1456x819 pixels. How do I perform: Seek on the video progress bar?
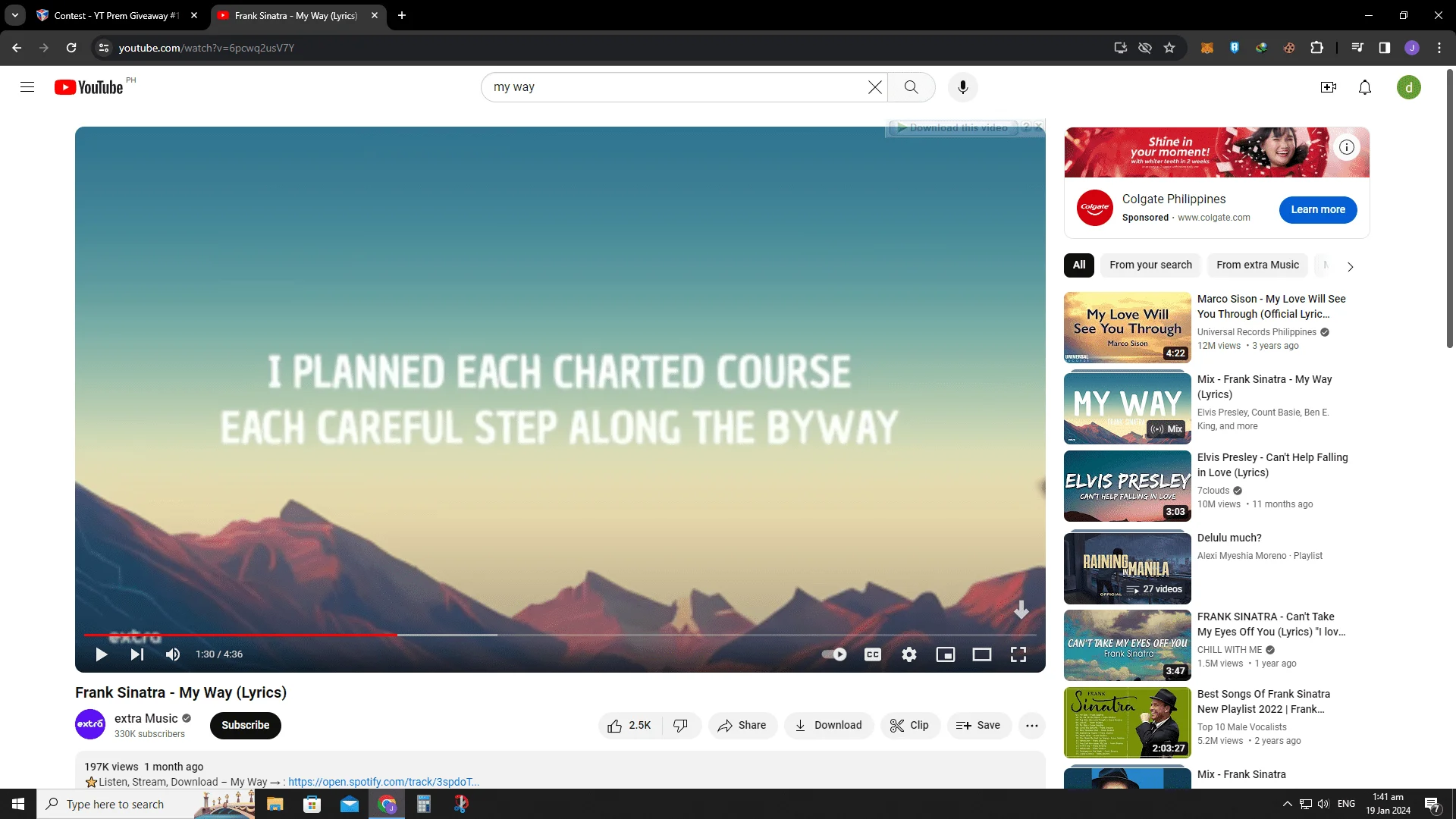tap(560, 635)
